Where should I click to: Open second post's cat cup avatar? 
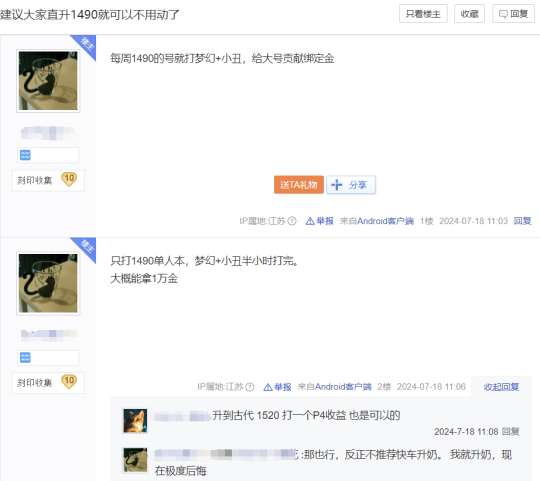pyautogui.click(x=48, y=283)
